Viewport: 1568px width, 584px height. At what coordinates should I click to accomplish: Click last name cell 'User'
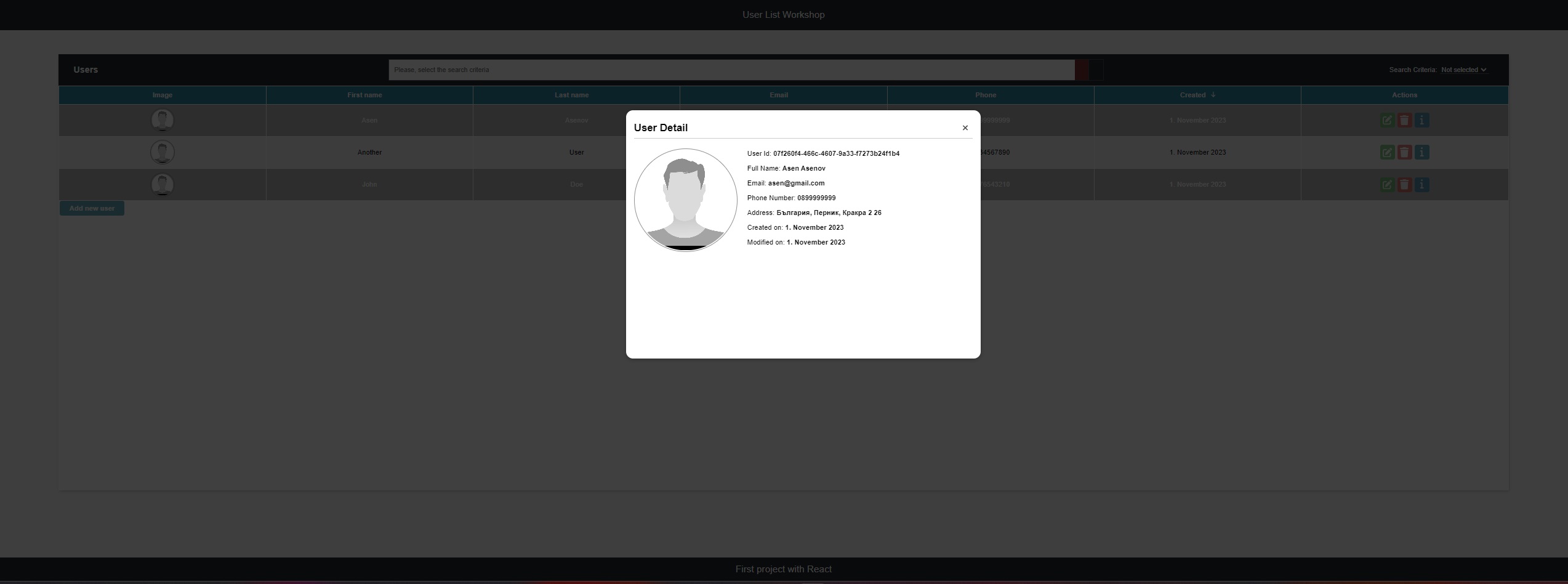pyautogui.click(x=576, y=152)
